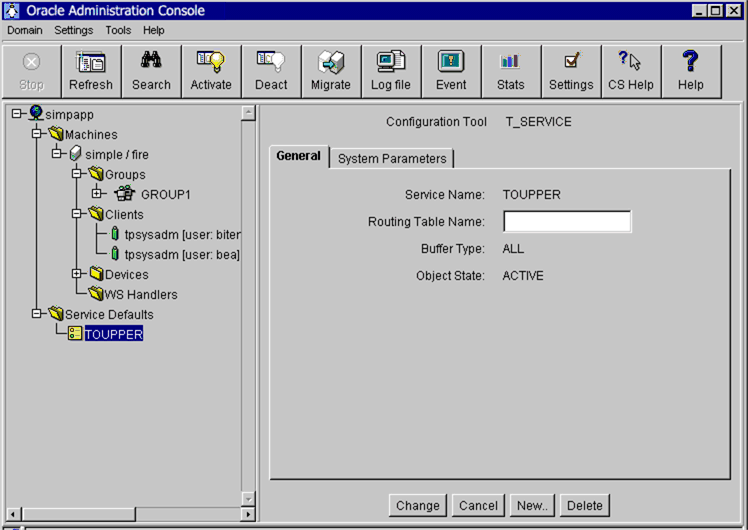Activate CS Help context help
This screenshot has width=748, height=530.
631,72
